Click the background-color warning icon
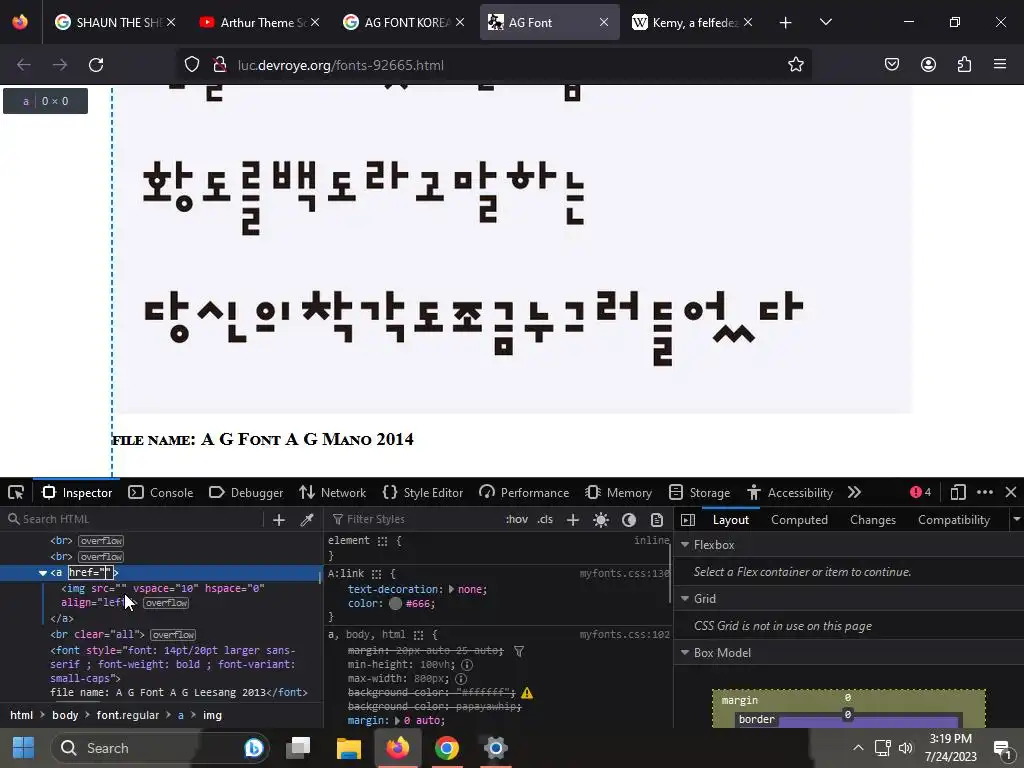1024x768 pixels. [x=526, y=693]
